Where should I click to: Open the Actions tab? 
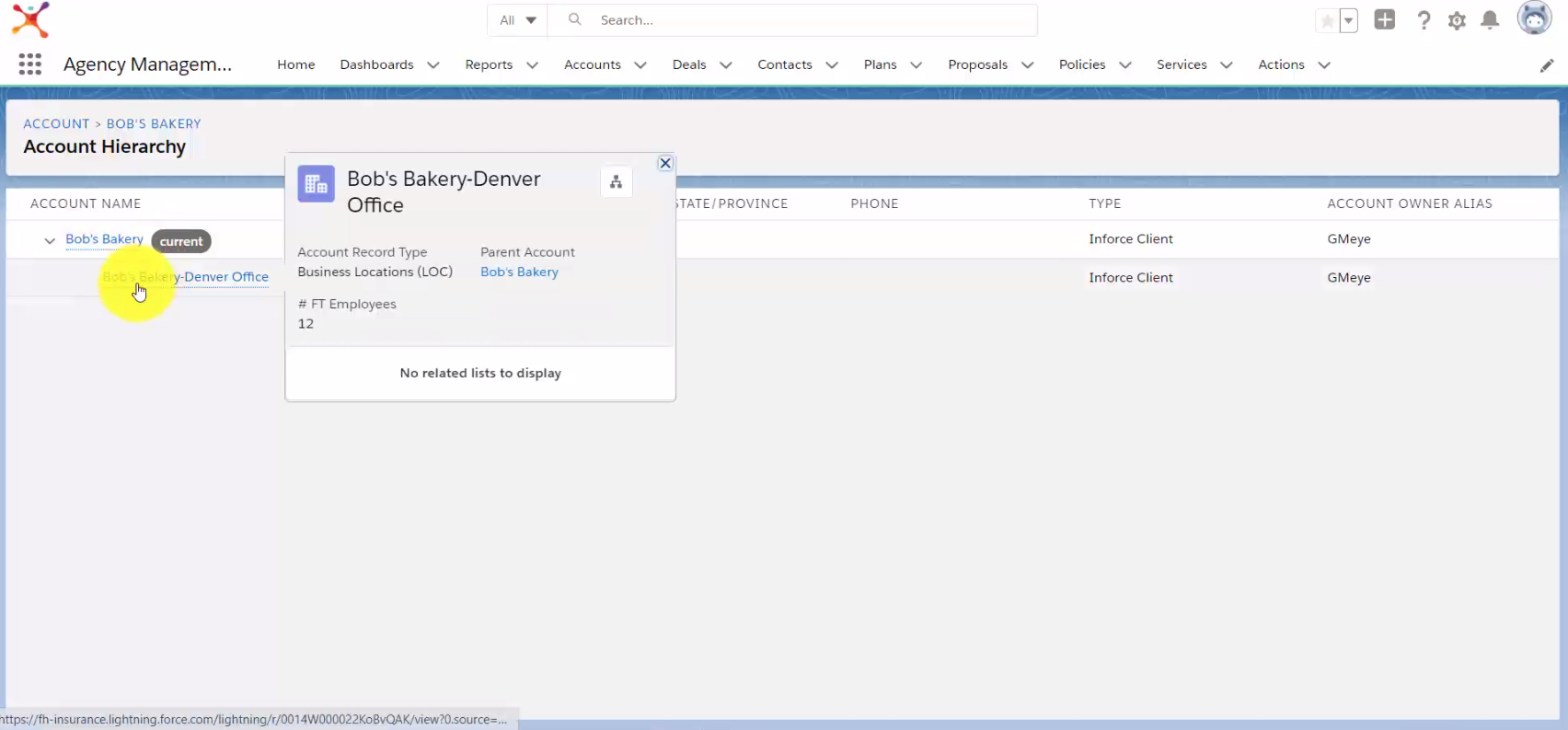[1281, 64]
